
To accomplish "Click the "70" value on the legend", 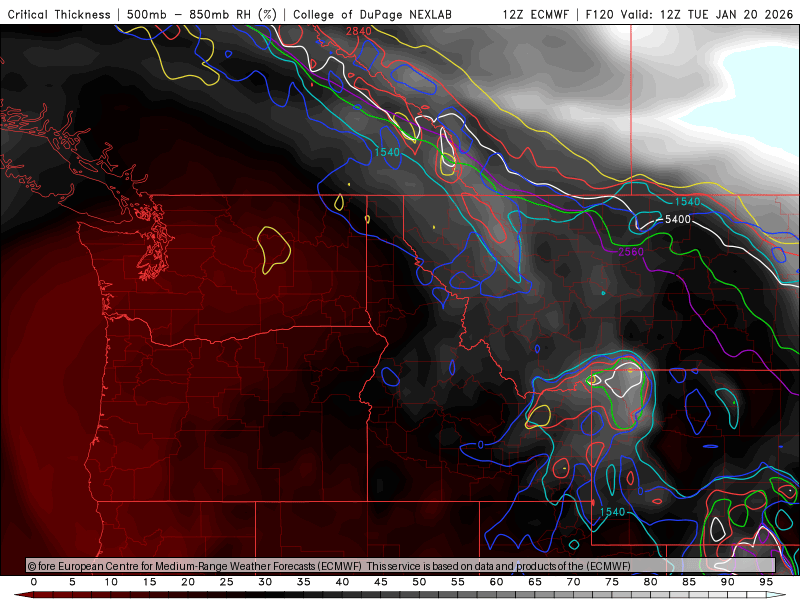I will [x=573, y=582].
